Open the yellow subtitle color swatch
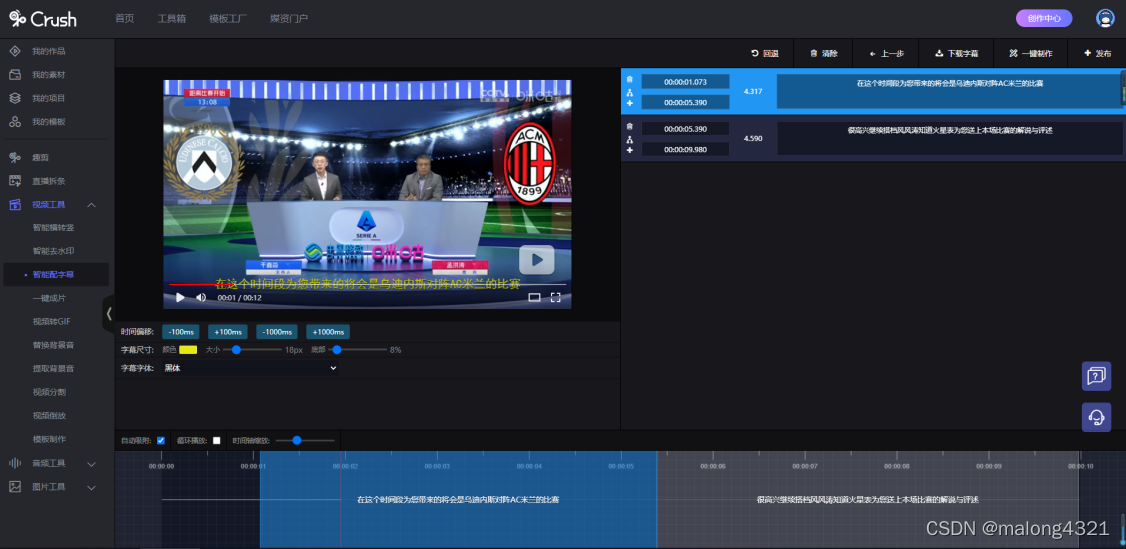The image size is (1126, 549). 188,349
